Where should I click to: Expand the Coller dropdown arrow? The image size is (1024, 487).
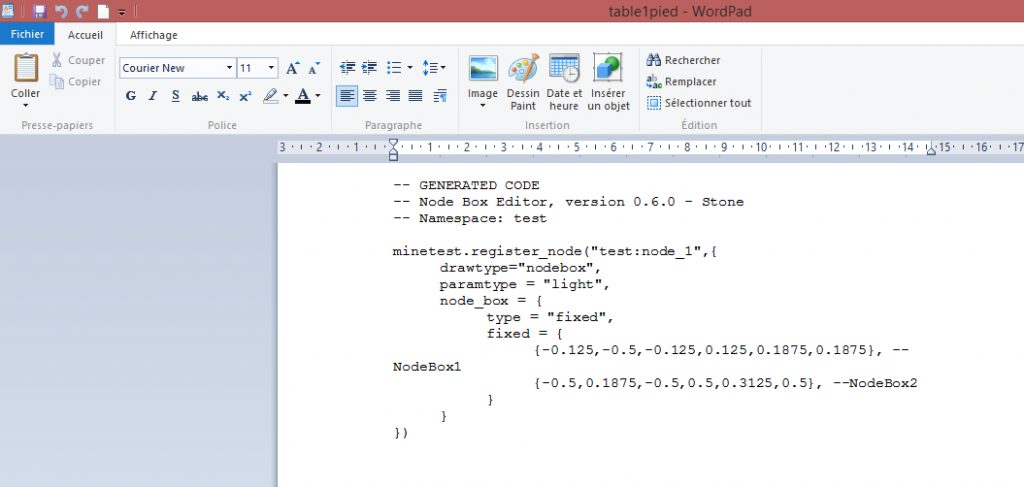click(x=25, y=105)
